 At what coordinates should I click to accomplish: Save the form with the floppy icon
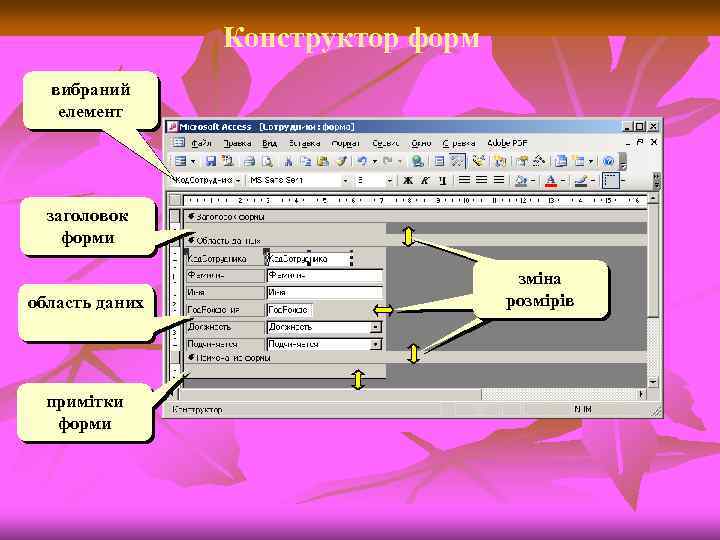click(211, 161)
